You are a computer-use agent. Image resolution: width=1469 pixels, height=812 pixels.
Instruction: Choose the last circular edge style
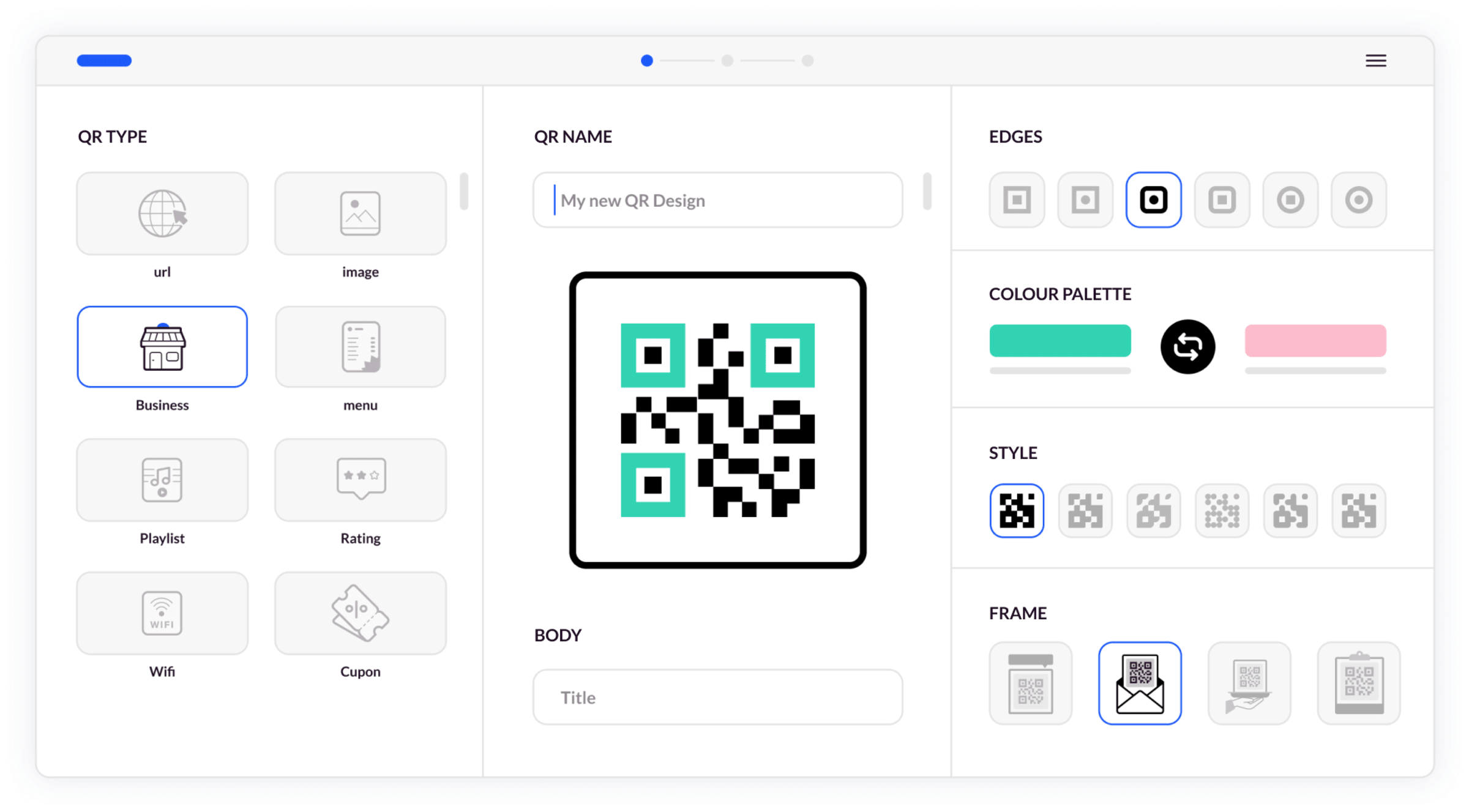coord(1358,200)
